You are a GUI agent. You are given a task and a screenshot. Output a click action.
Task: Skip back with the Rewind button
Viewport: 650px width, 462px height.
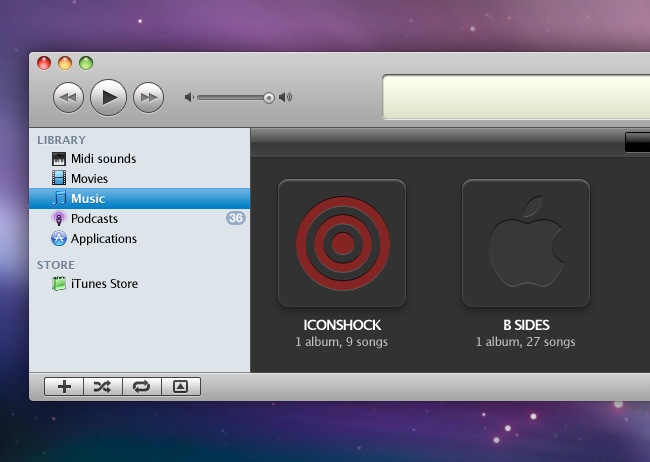[68, 97]
